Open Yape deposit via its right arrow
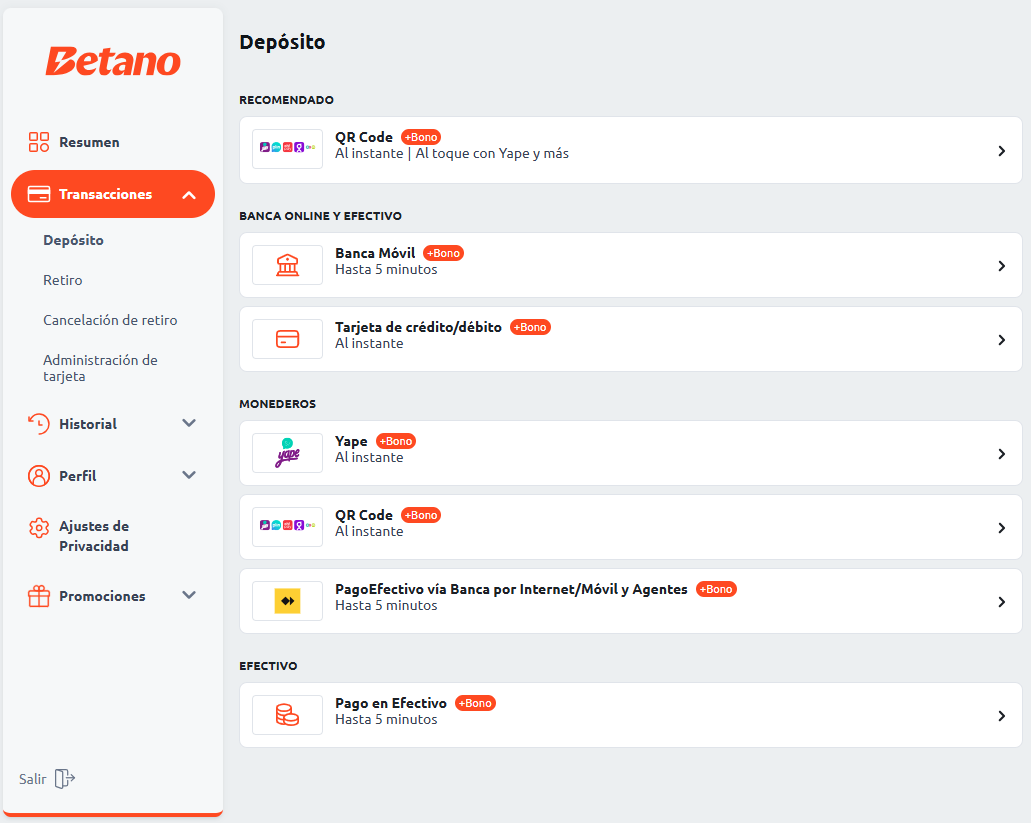This screenshot has height=823, width=1031. point(1001,454)
